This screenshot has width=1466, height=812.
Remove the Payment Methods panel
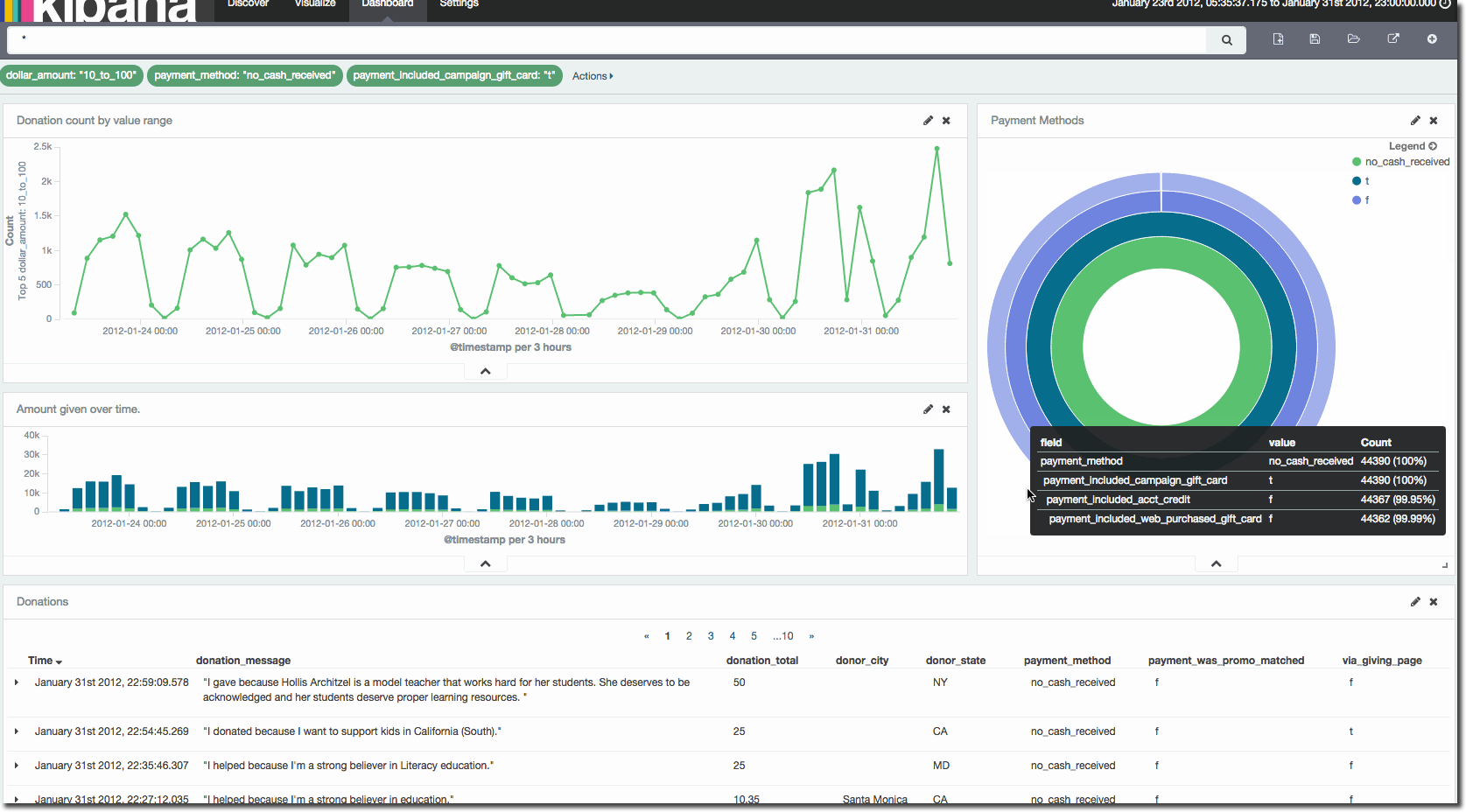[1434, 121]
